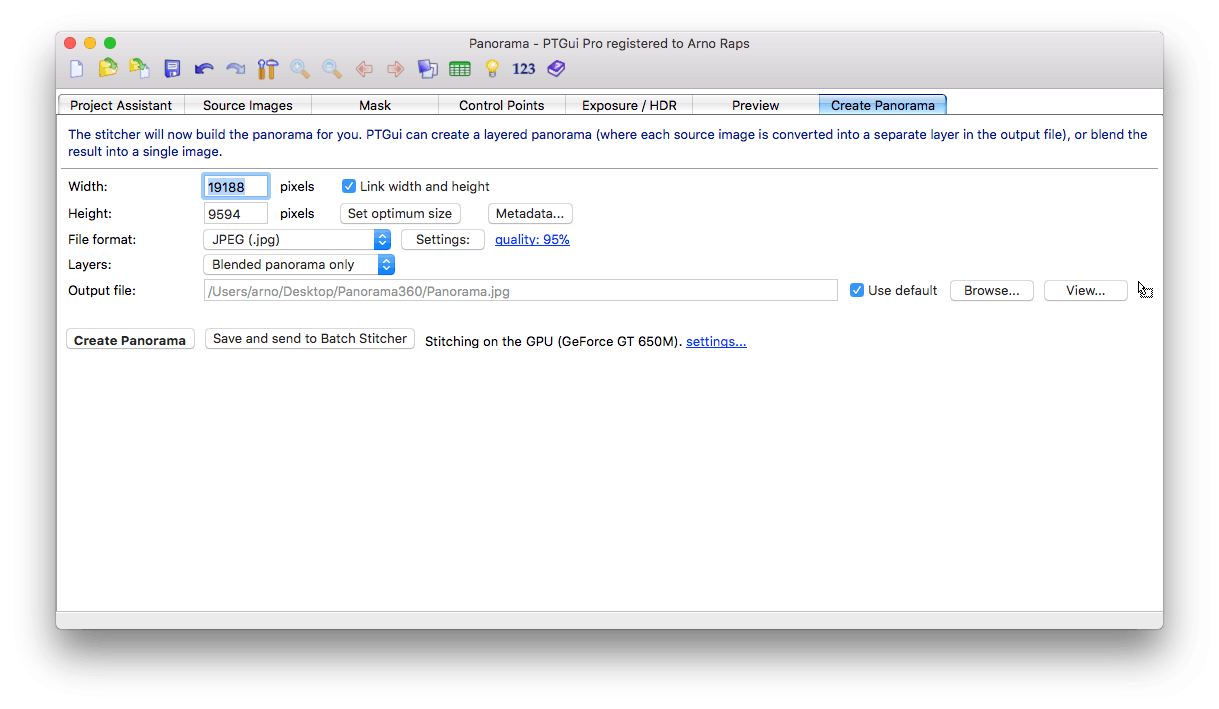The width and height of the screenshot is (1219, 709).
Task: Create a new project from the toolbar
Action: click(76, 69)
